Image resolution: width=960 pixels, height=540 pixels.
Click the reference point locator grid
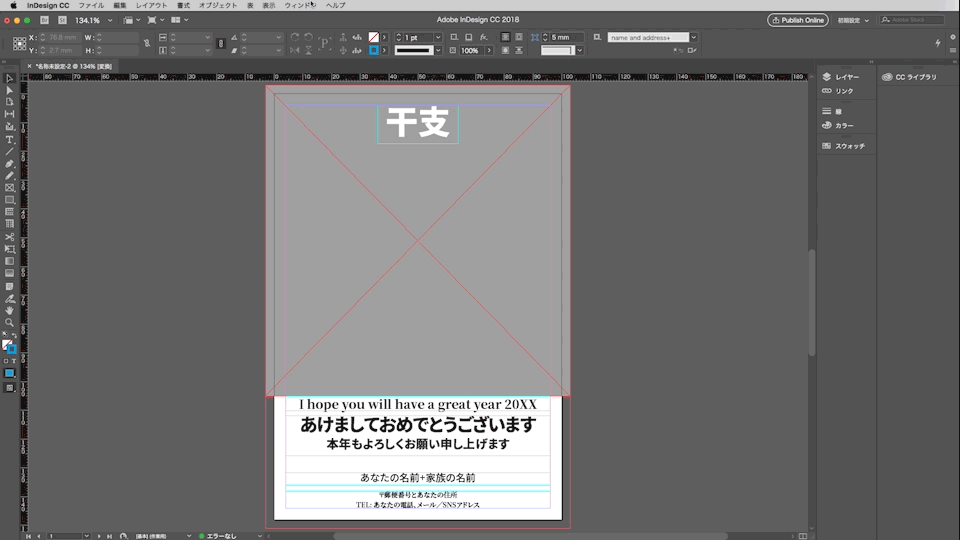pyautogui.click(x=19, y=43)
